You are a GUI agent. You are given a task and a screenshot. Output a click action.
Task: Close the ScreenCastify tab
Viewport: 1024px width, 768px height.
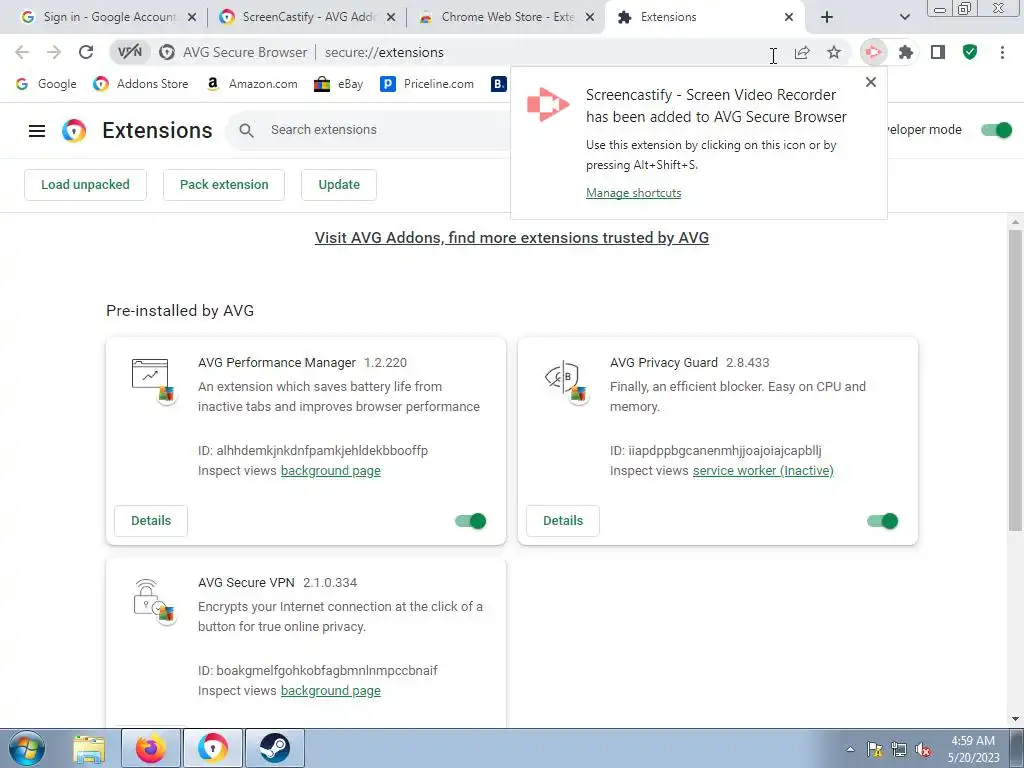391,18
